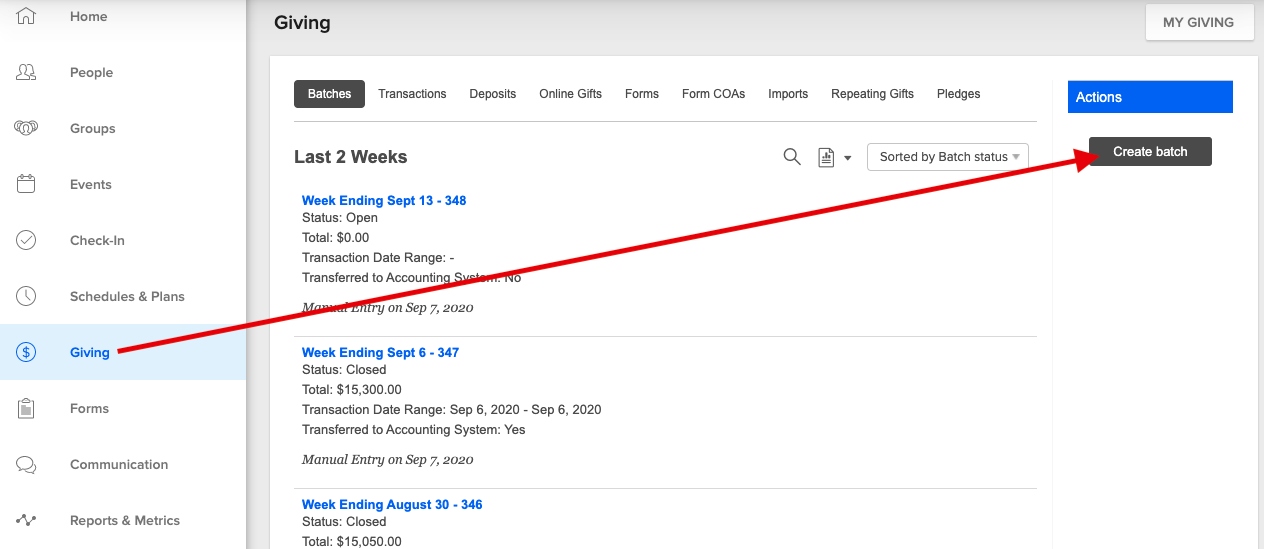
Task: Expand the Sorted by Batch status dropdown
Action: (947, 157)
